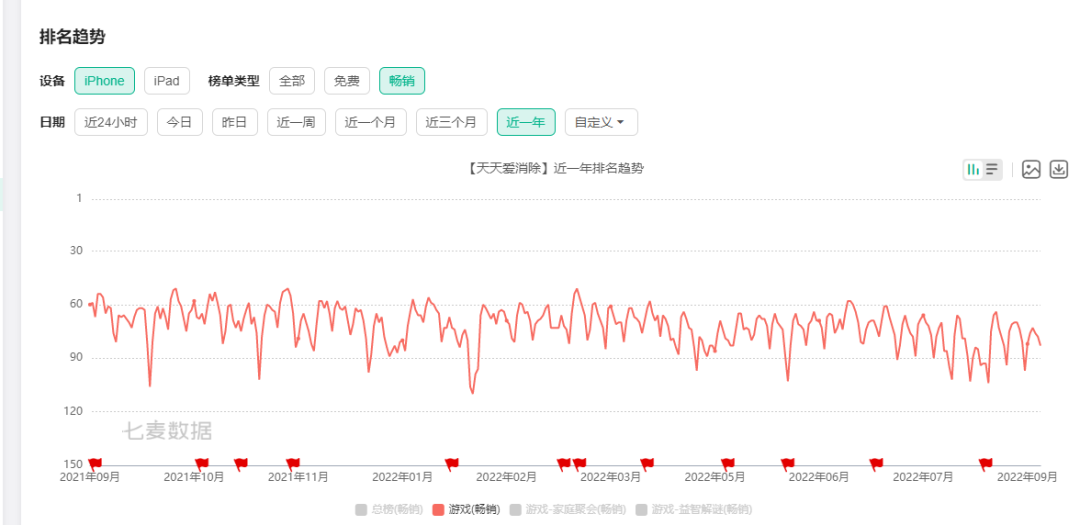
Task: Save chart as image icon
Action: pos(1031,169)
